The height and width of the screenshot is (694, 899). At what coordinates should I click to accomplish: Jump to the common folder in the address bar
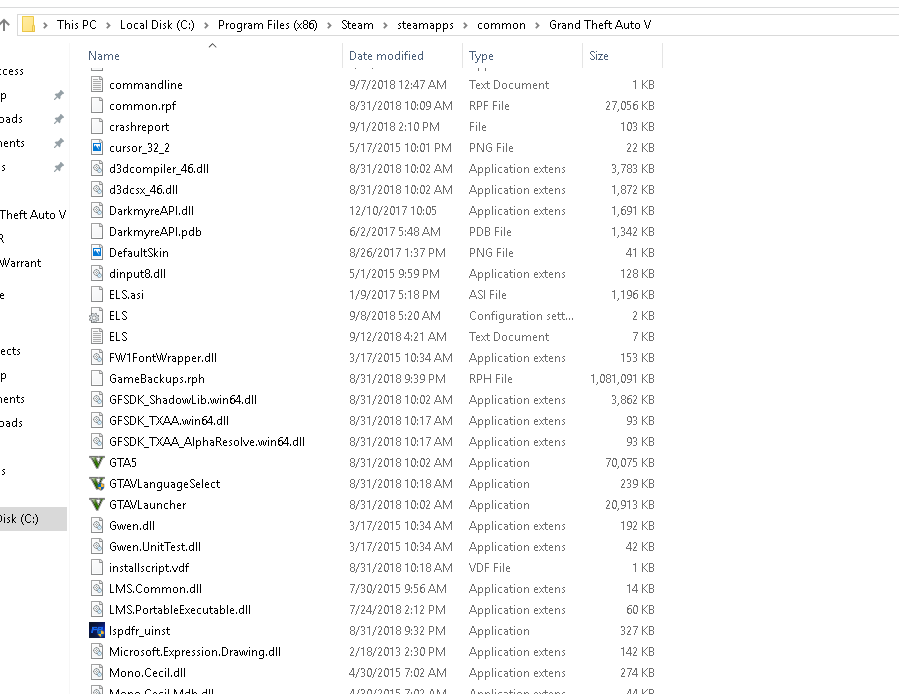coord(501,25)
